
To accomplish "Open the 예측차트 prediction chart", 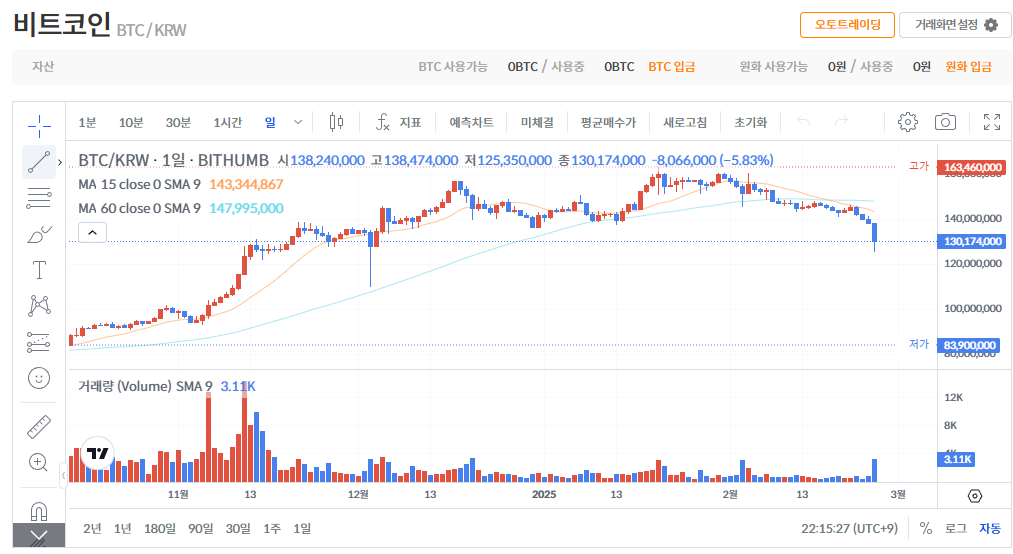I will 472,122.
